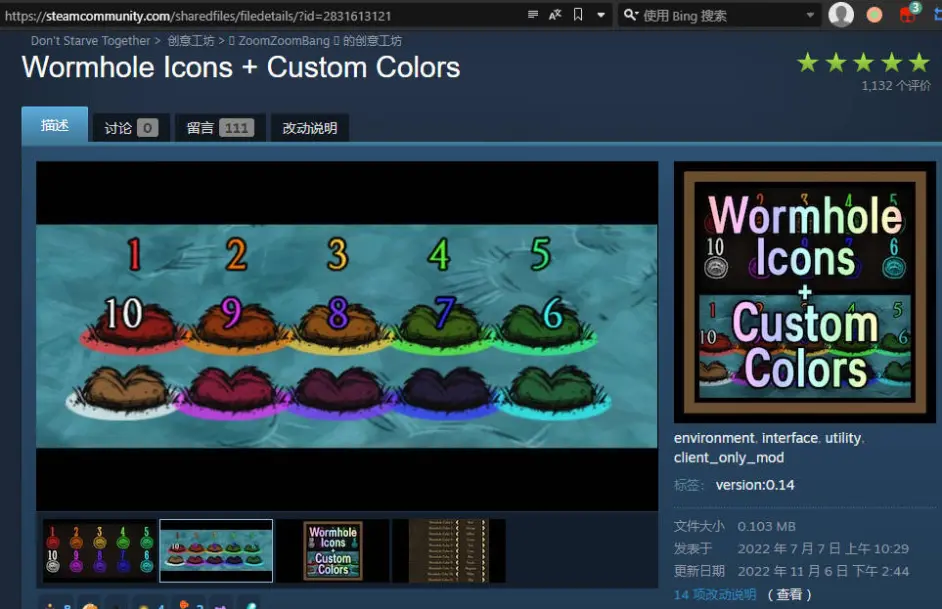Open the search engine selector magnifier

pyautogui.click(x=631, y=15)
